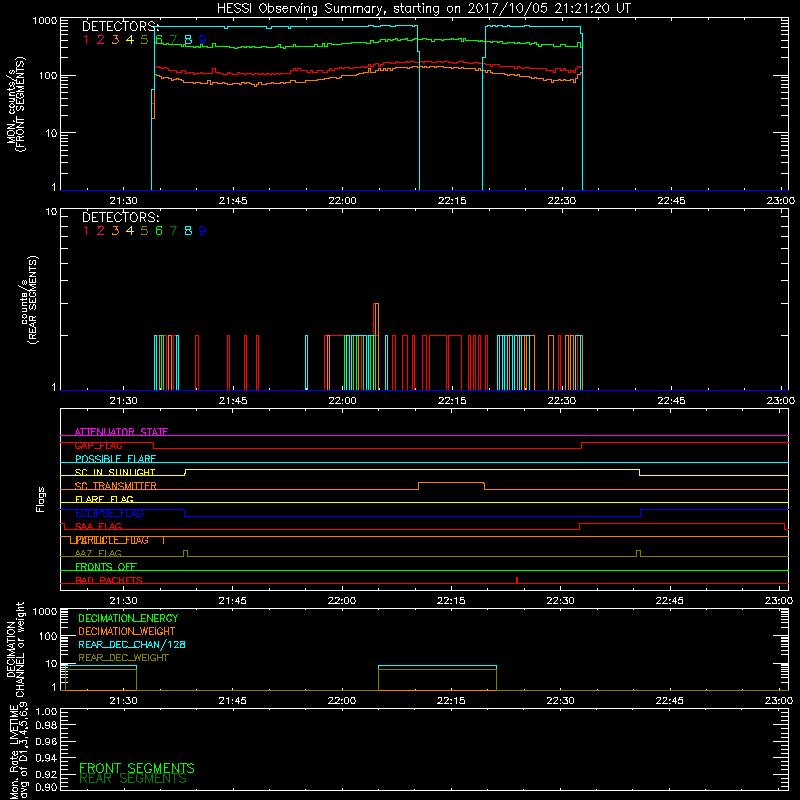Click the 22:15 time label under rear segments plot

point(452,401)
